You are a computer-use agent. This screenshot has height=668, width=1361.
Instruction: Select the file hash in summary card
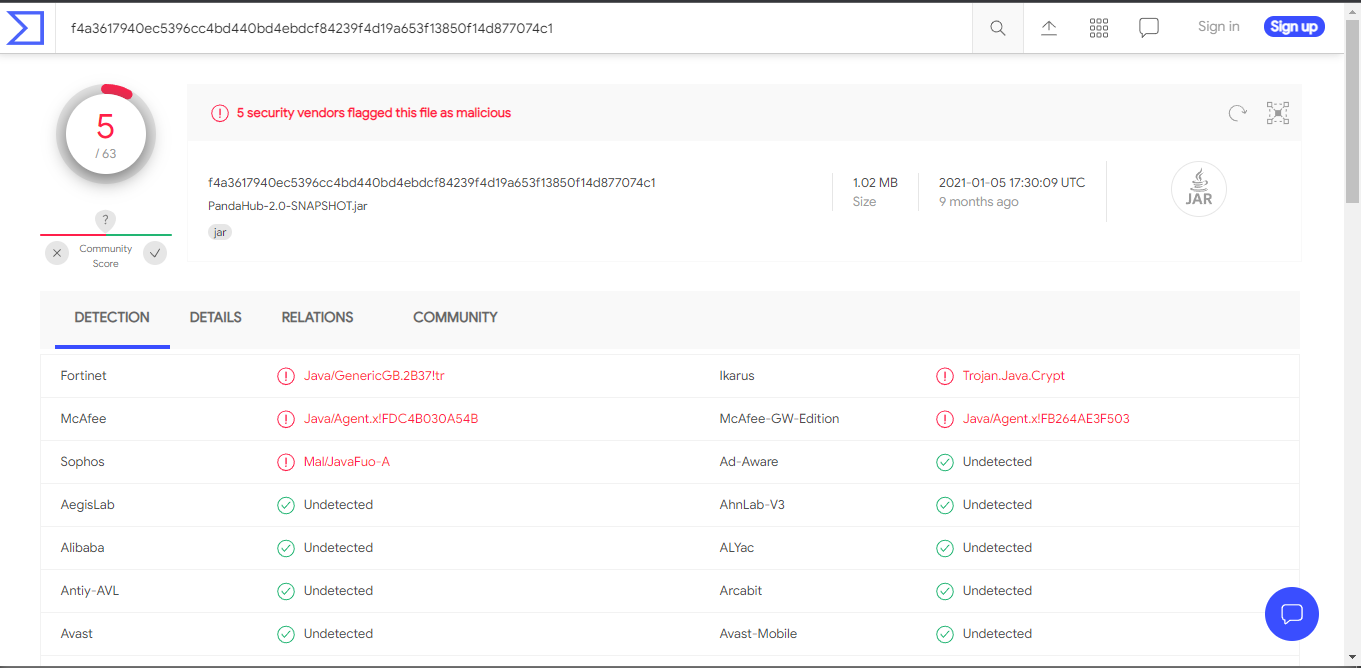432,183
